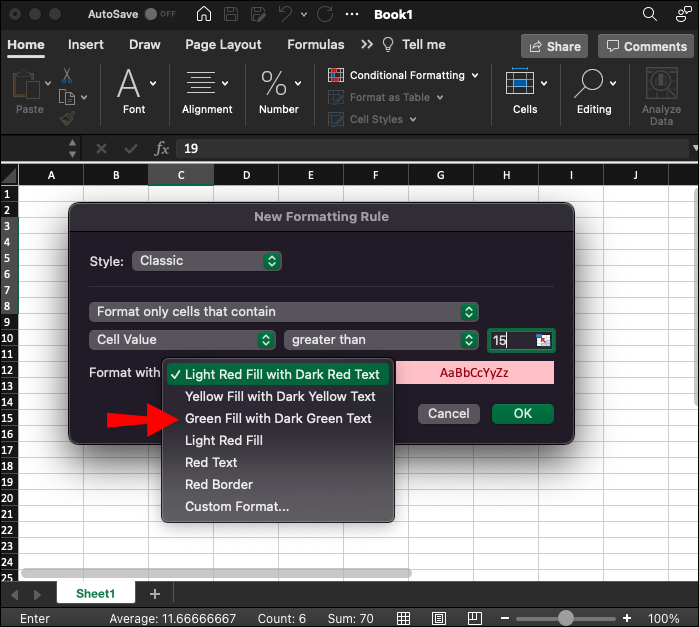The height and width of the screenshot is (627, 699).
Task: Click the zoom slider handle
Action: pyautogui.click(x=566, y=618)
